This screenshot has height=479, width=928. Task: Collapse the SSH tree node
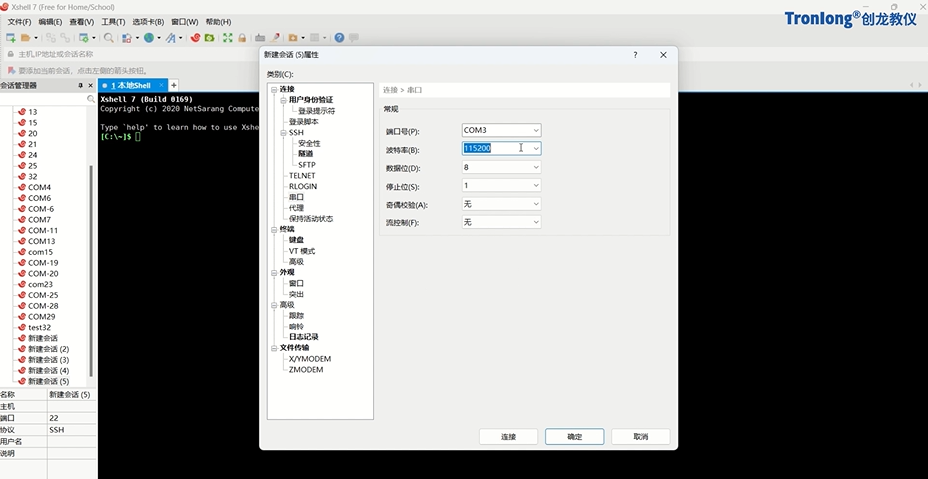(283, 133)
